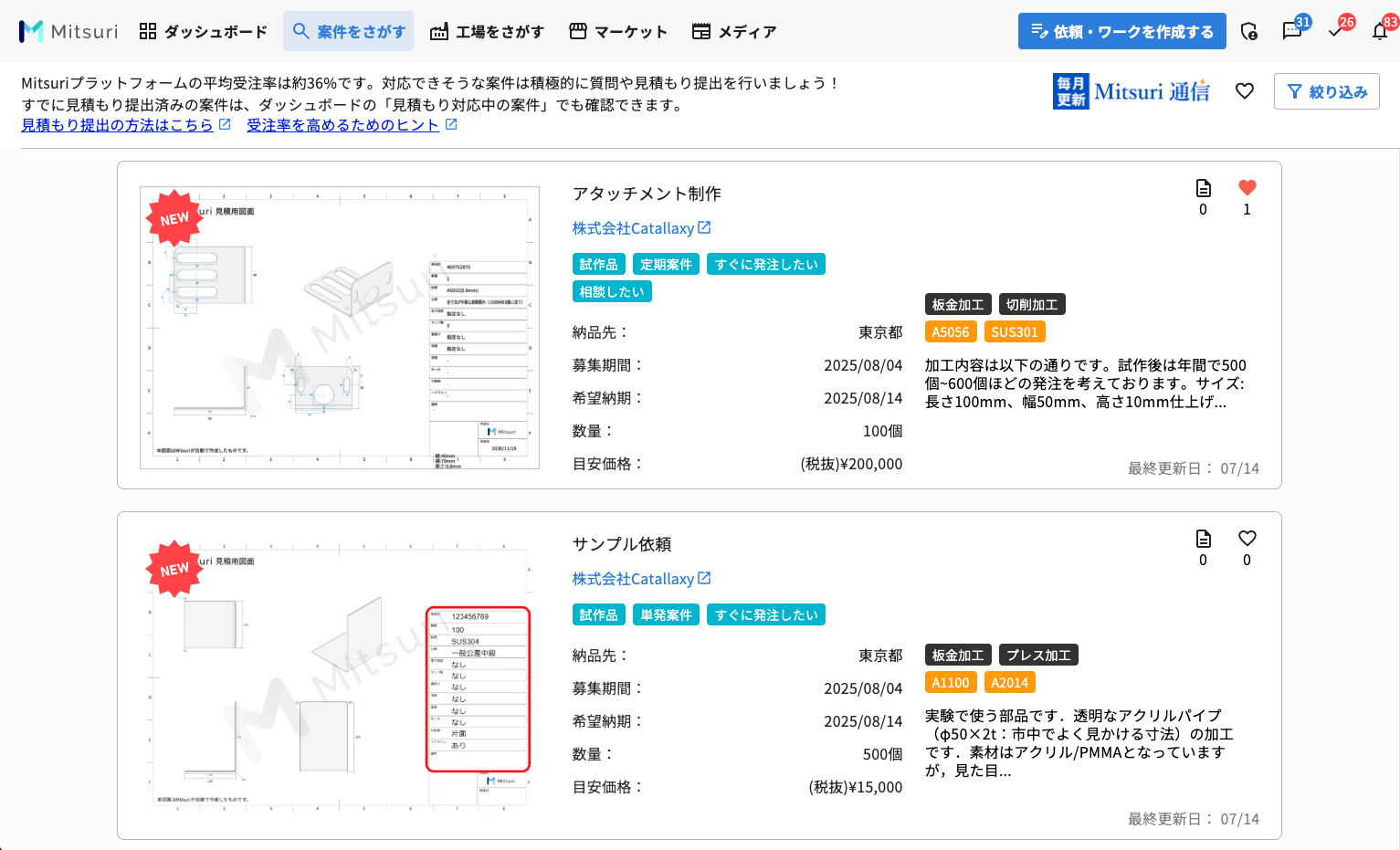Open the アタッチメント制作 title
The height and width of the screenshot is (850, 1400).
[x=647, y=194]
